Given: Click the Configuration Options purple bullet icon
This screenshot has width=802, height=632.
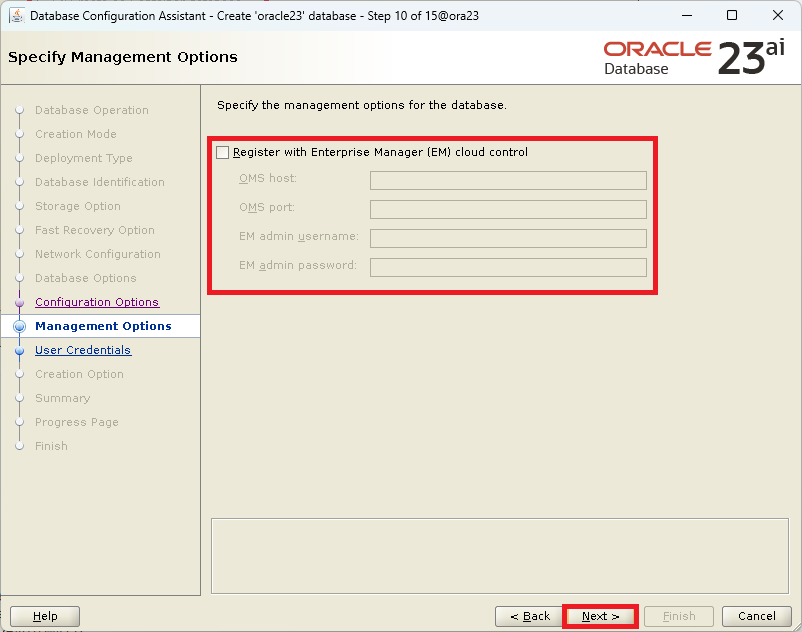Looking at the screenshot, I should point(19,303).
